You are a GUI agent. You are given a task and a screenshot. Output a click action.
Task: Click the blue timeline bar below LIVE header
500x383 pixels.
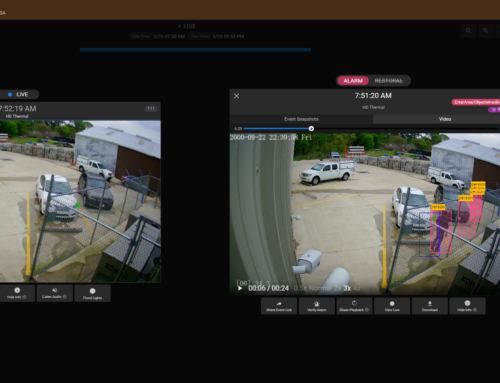[x=195, y=50]
